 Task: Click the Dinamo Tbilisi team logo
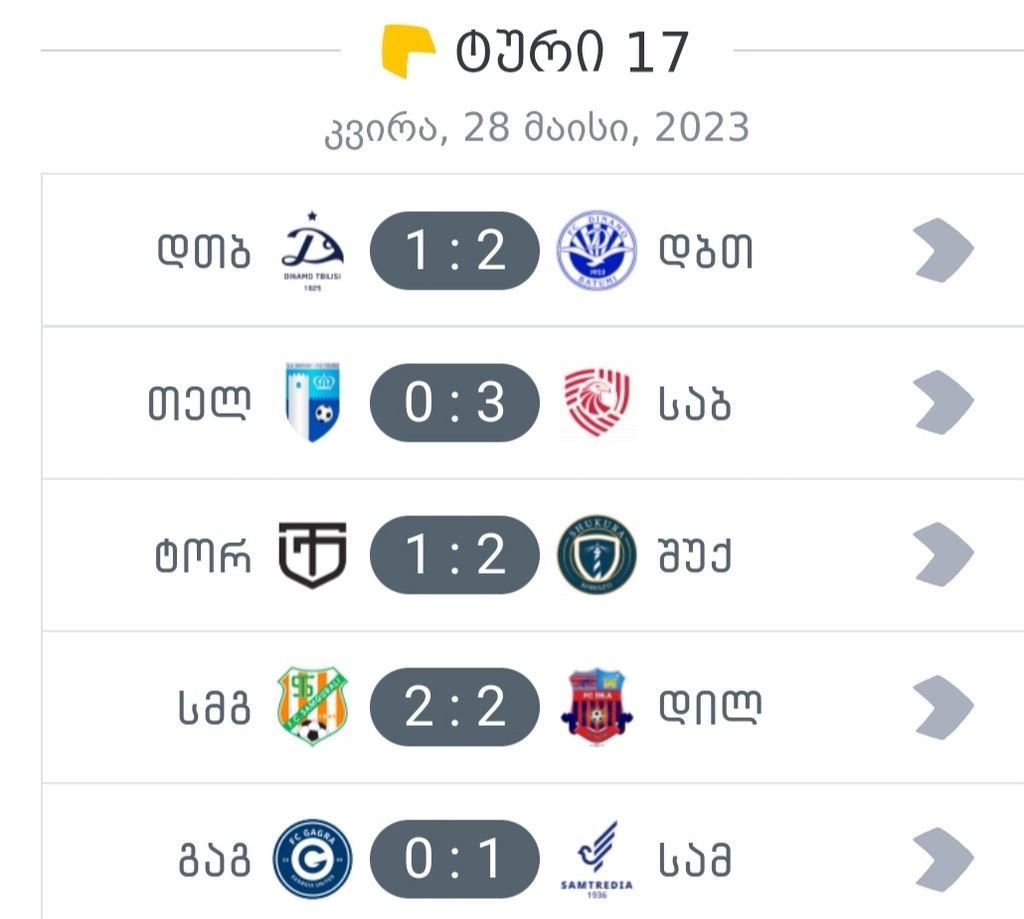(x=312, y=250)
